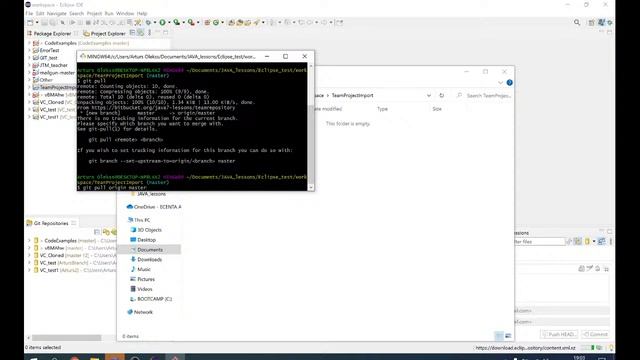Click the Git Bash terminal text area
Screen dimensions: 640x360
click(x=192, y=127)
